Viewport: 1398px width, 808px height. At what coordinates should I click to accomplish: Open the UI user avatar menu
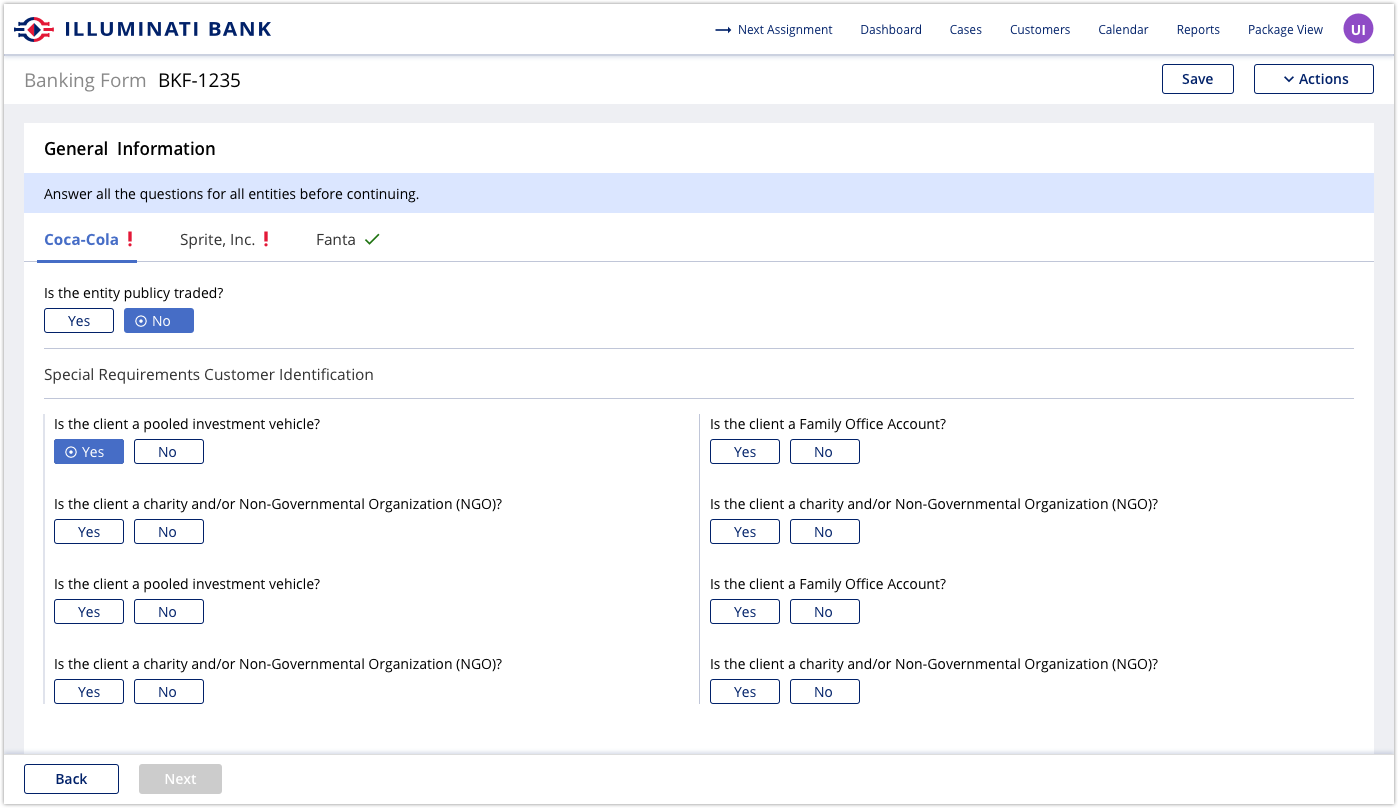click(x=1357, y=28)
